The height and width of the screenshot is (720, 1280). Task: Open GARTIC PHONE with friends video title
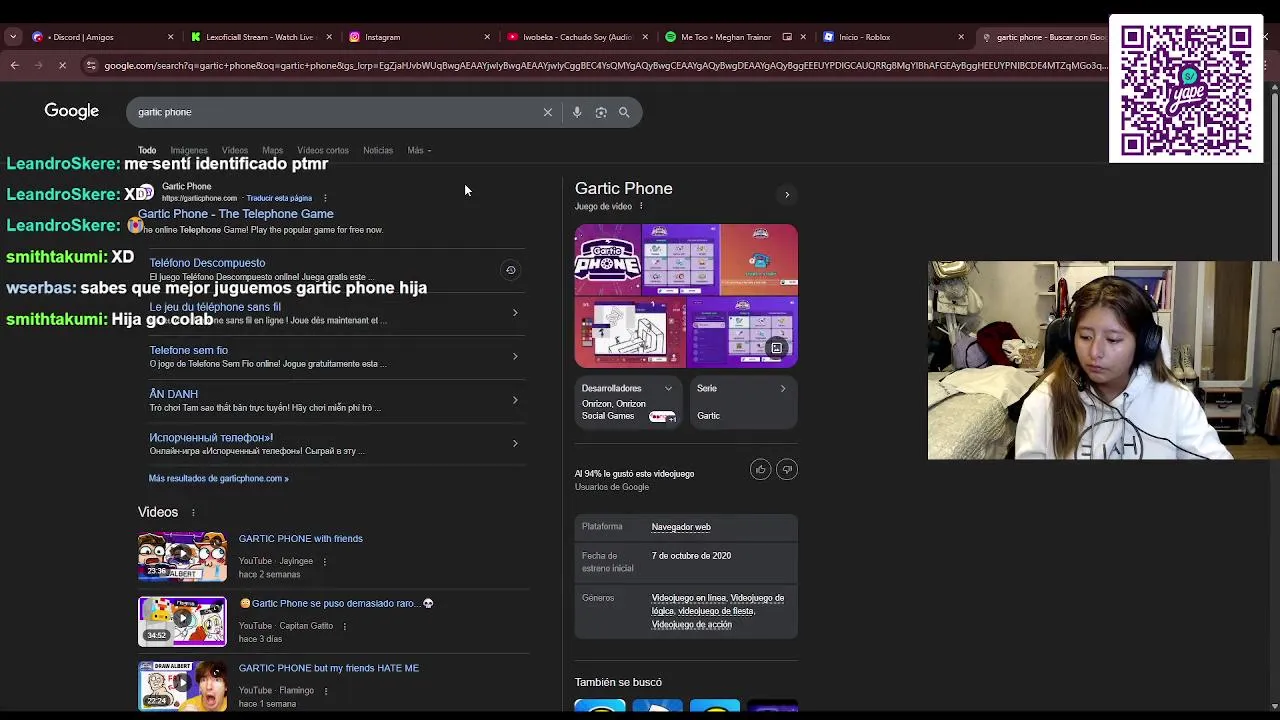coord(301,539)
